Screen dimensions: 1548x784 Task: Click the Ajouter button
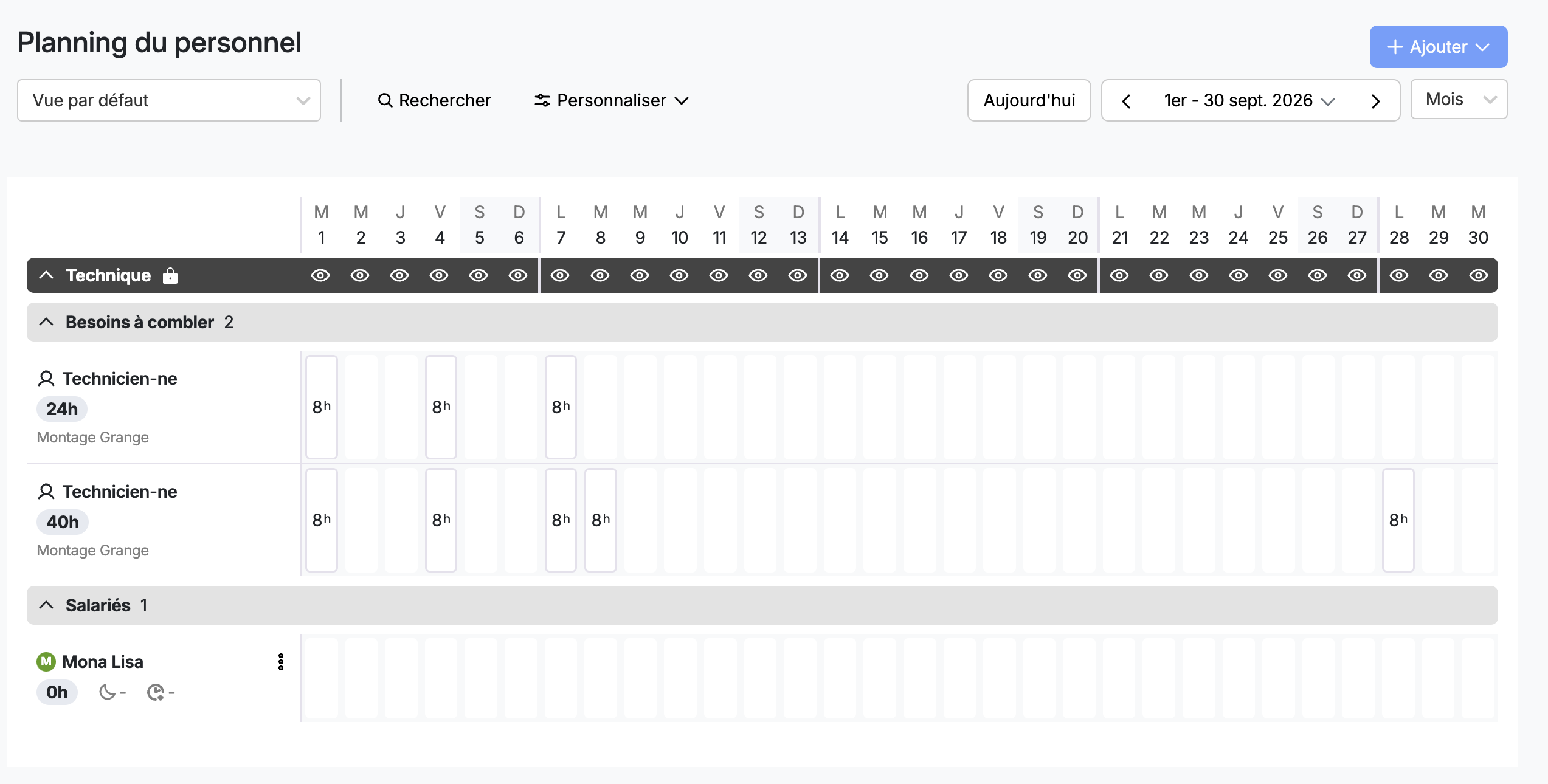point(1439,47)
